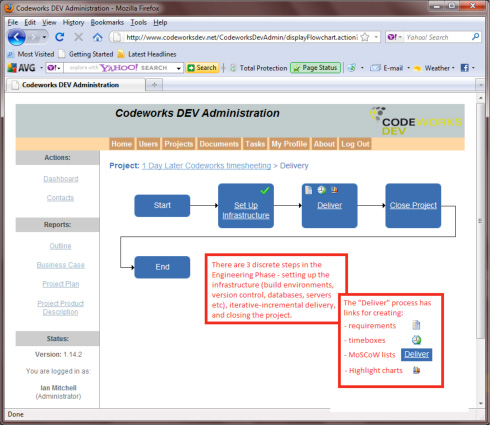493x425 pixels.
Task: Open the E-mail toolbar icon
Action: 375,68
